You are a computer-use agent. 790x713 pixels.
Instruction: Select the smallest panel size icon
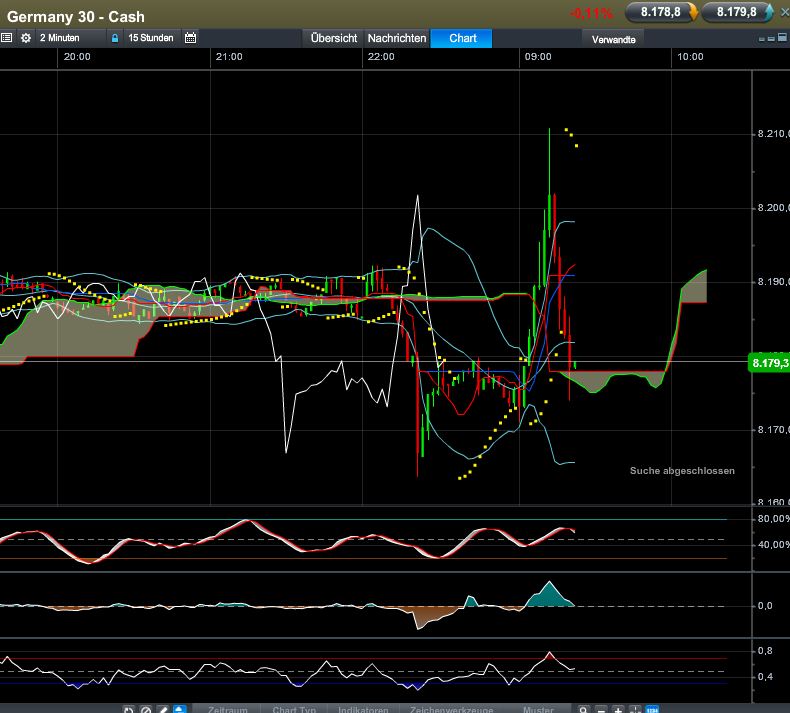click(761, 39)
